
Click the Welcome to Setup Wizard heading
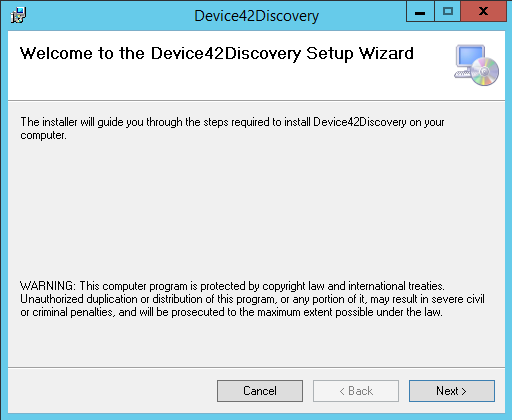click(x=217, y=54)
